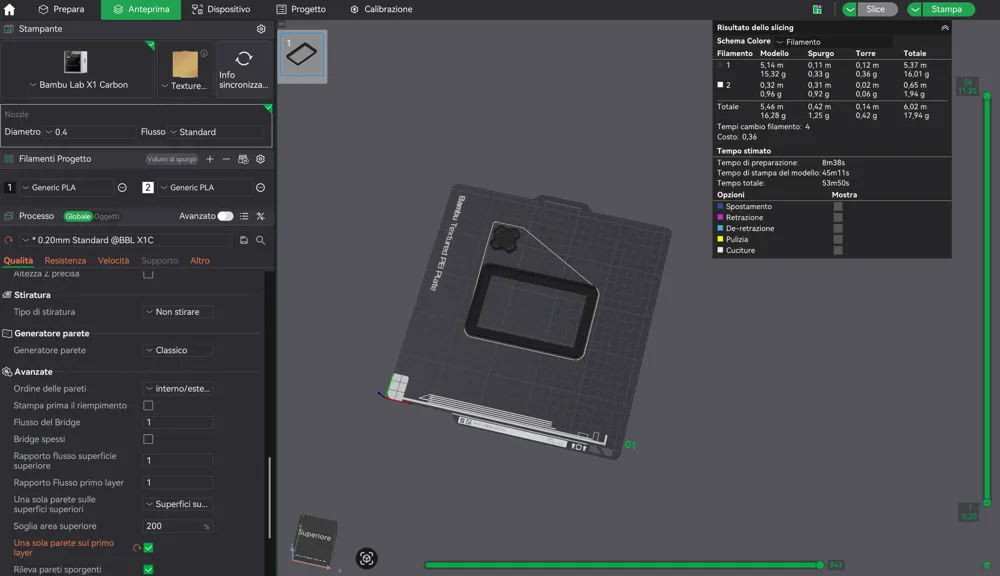The width and height of the screenshot is (1000, 576).
Task: Open Stampa button dropdown arrow
Action: tap(915, 10)
